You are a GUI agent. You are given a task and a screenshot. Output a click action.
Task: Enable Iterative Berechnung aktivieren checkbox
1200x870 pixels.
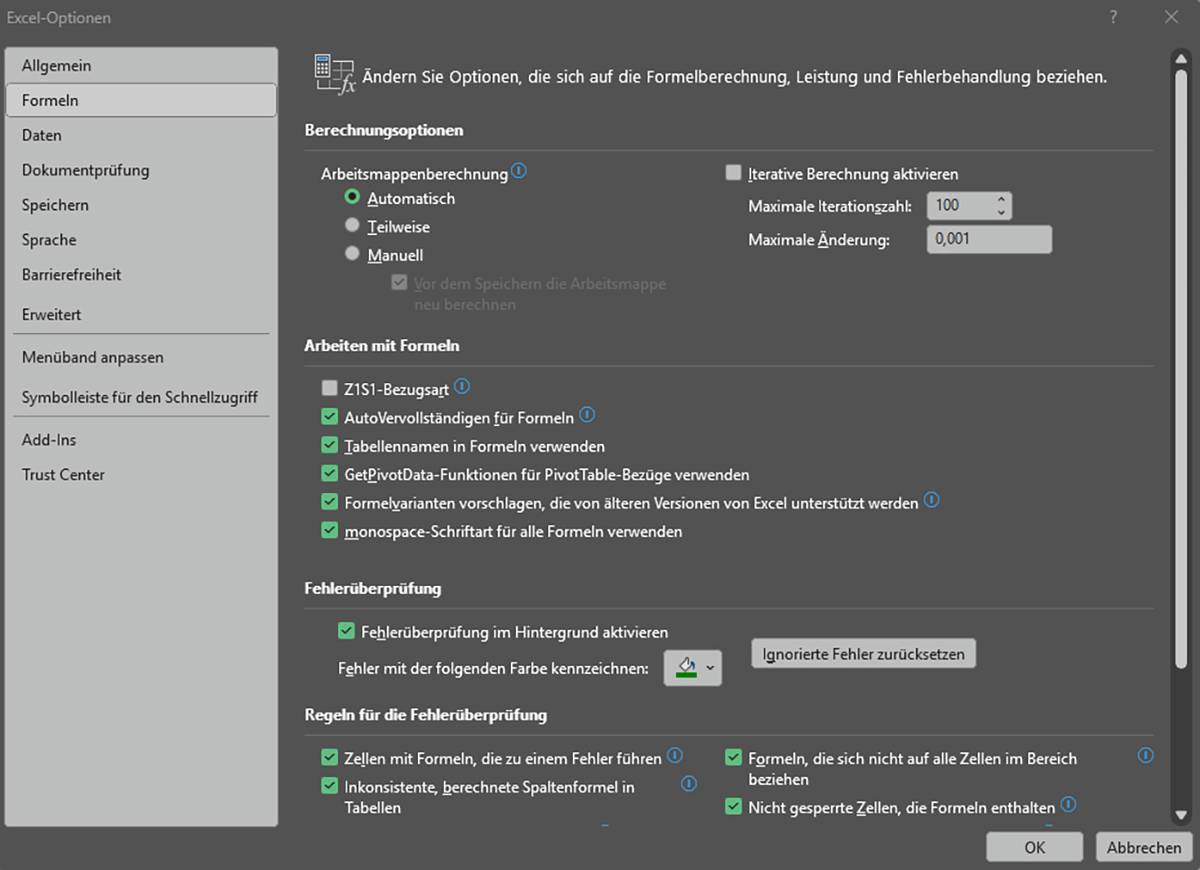(733, 173)
